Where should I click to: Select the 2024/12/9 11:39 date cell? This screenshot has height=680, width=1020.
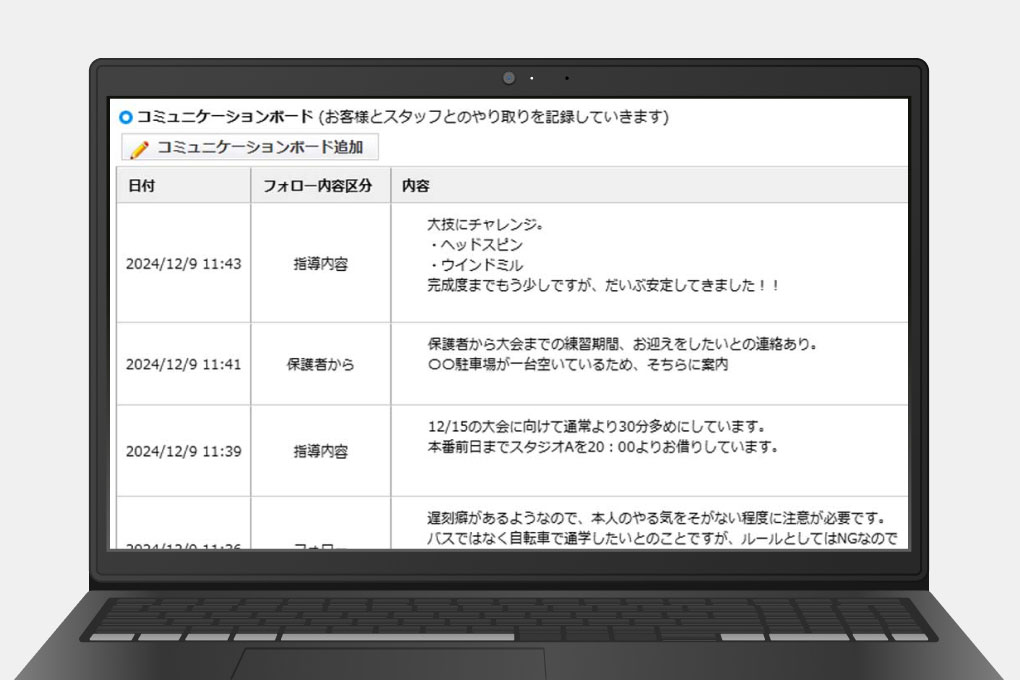coord(183,451)
